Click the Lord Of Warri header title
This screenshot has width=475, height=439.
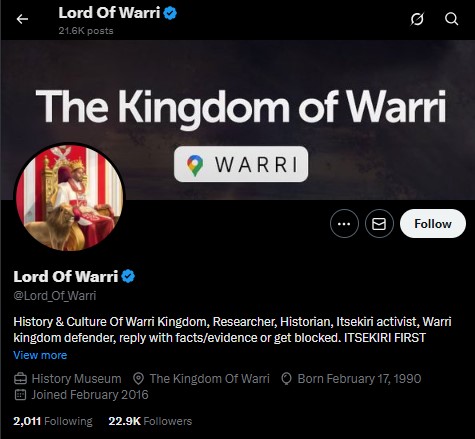[109, 13]
